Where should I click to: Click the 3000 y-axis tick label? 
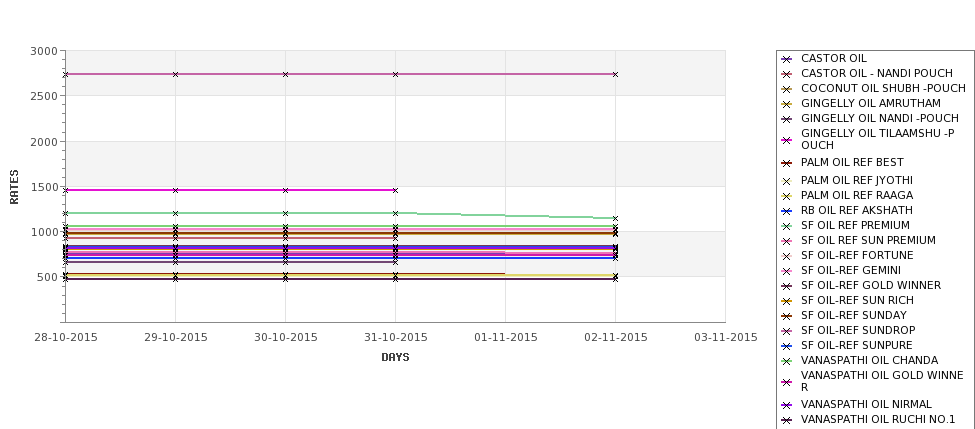44,52
